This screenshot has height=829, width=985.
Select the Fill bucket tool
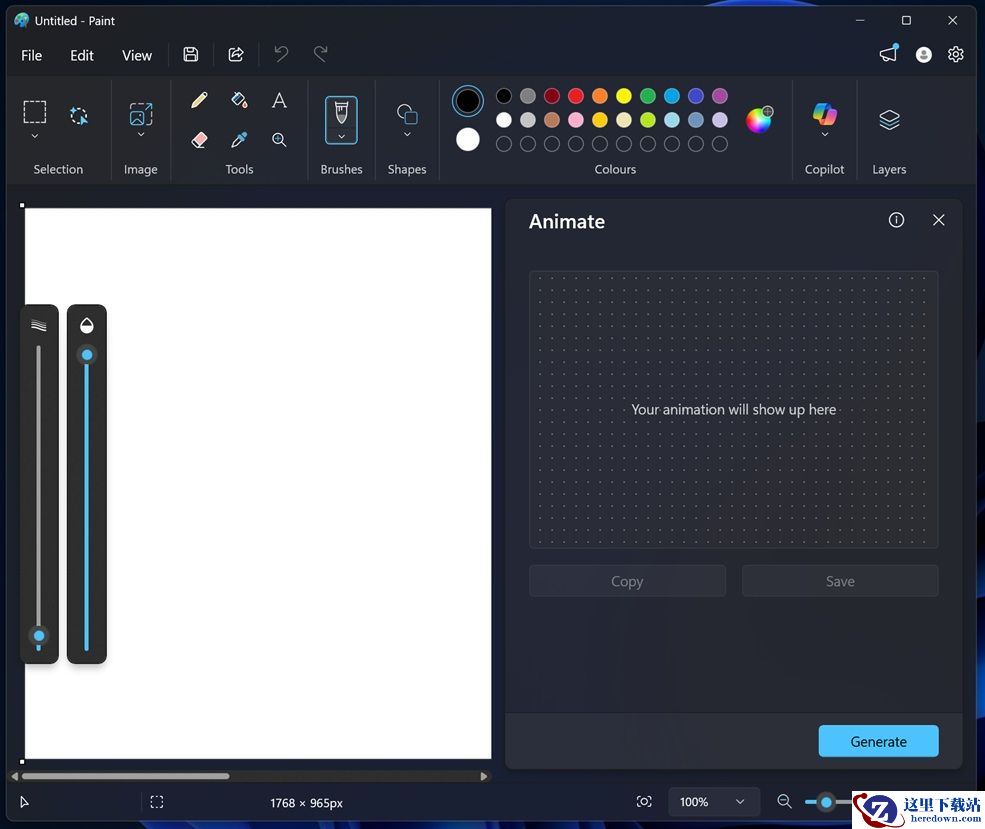239,100
